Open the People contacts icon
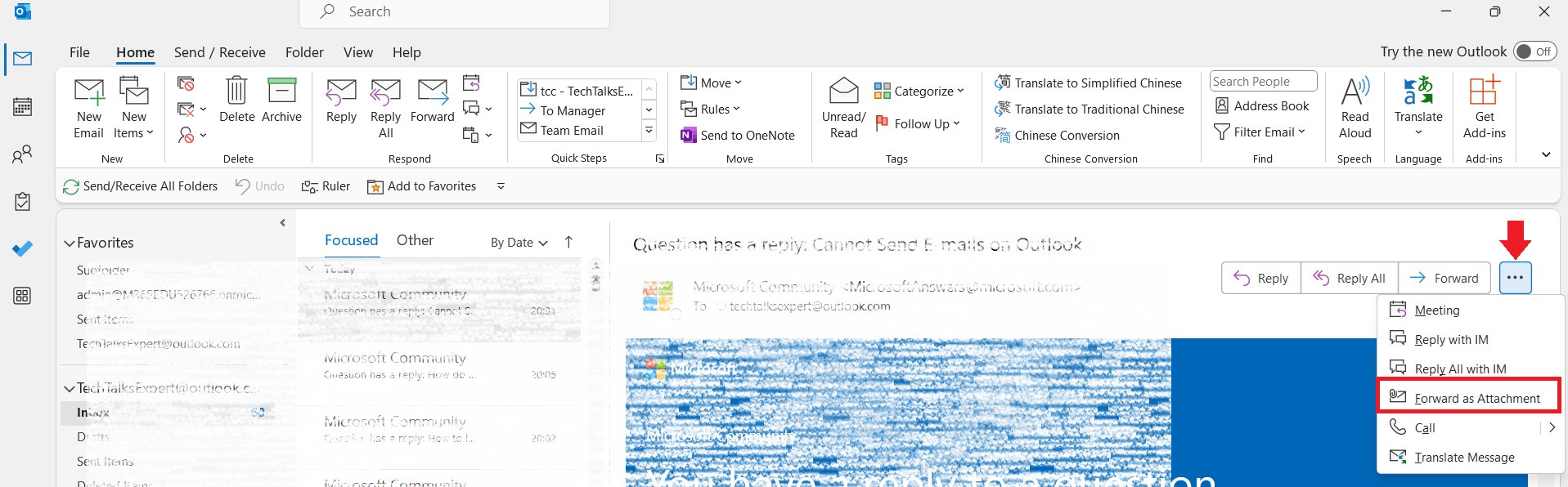 click(x=23, y=154)
